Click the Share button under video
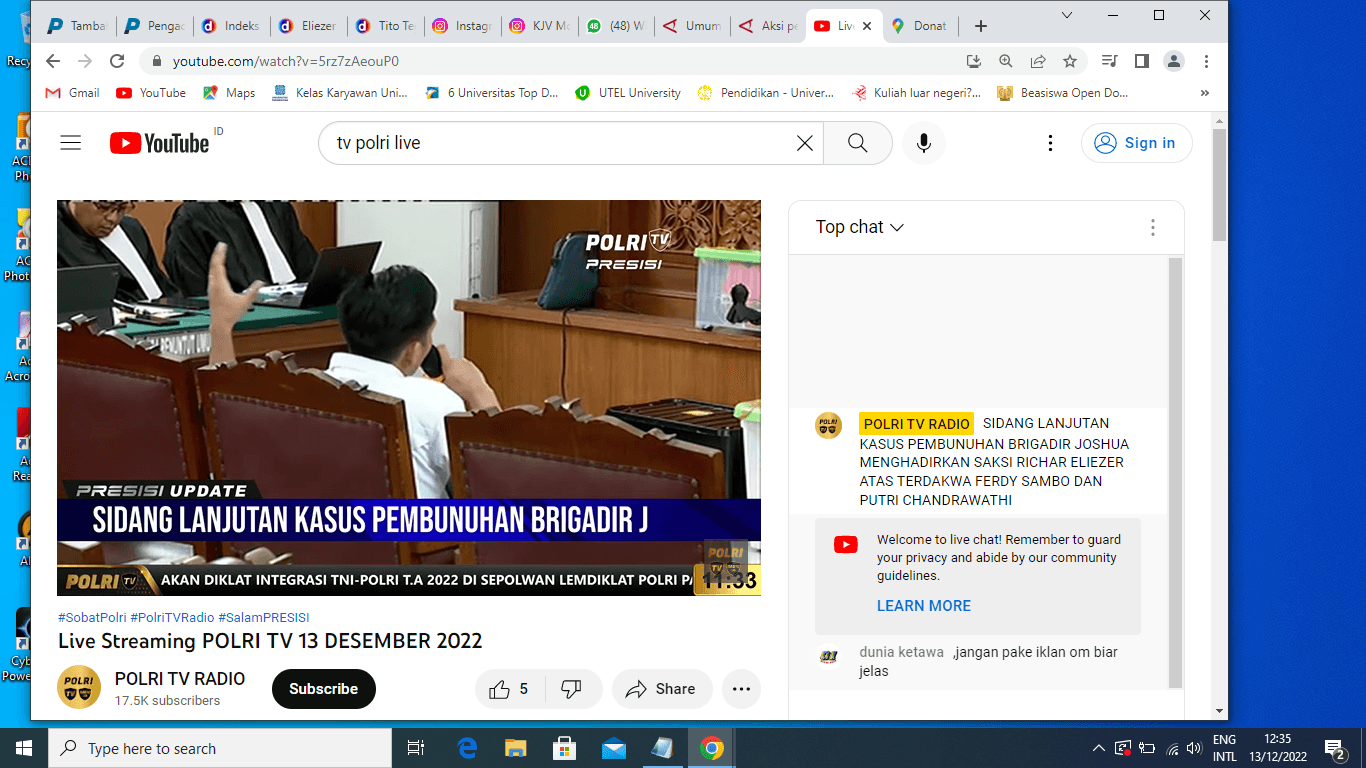This screenshot has width=1366, height=768. click(661, 689)
